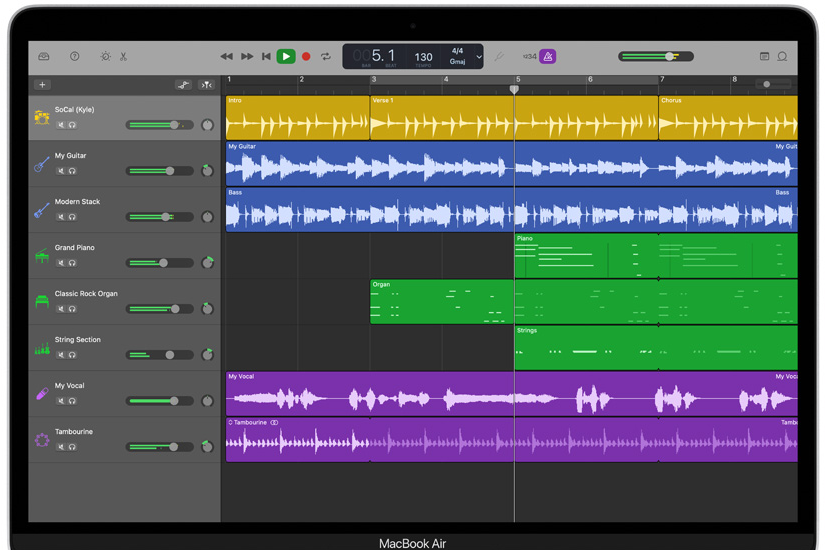Screen dimensions: 825x550
Task: Select the SoCal (Kyle) drum kit icon
Action: 42,117
